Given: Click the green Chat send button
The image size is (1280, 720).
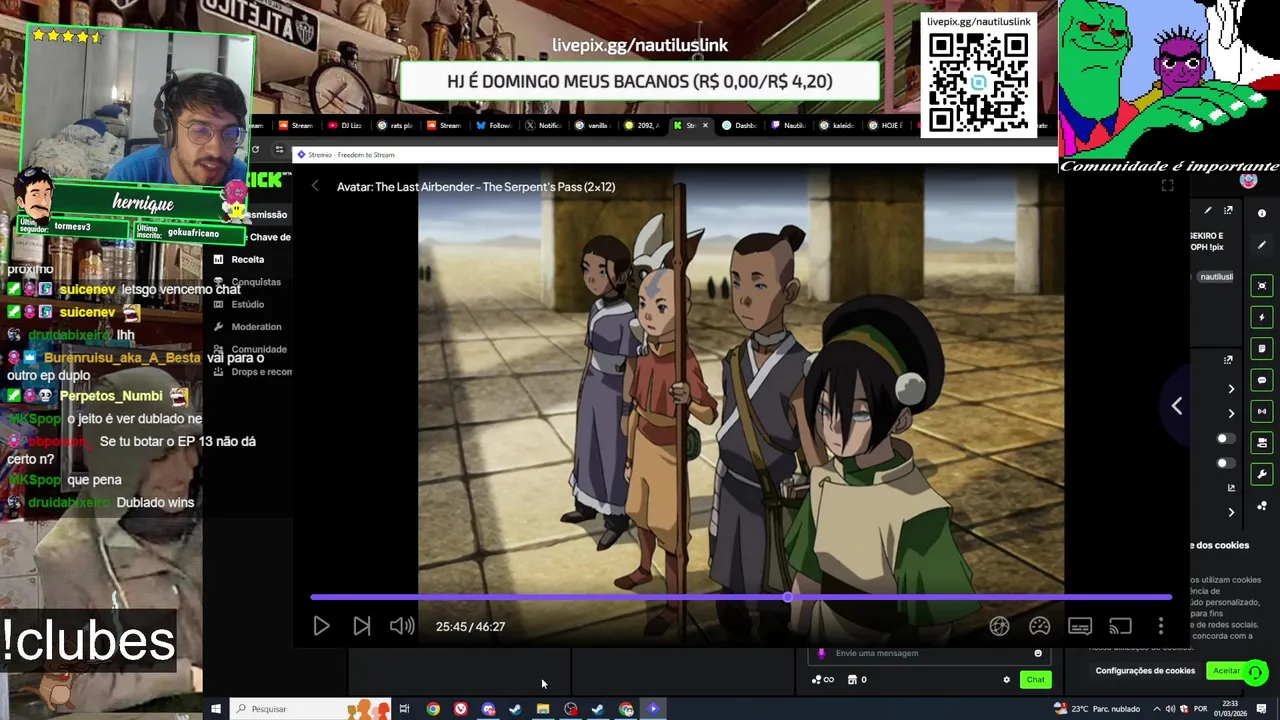Looking at the screenshot, I should pyautogui.click(x=1035, y=680).
